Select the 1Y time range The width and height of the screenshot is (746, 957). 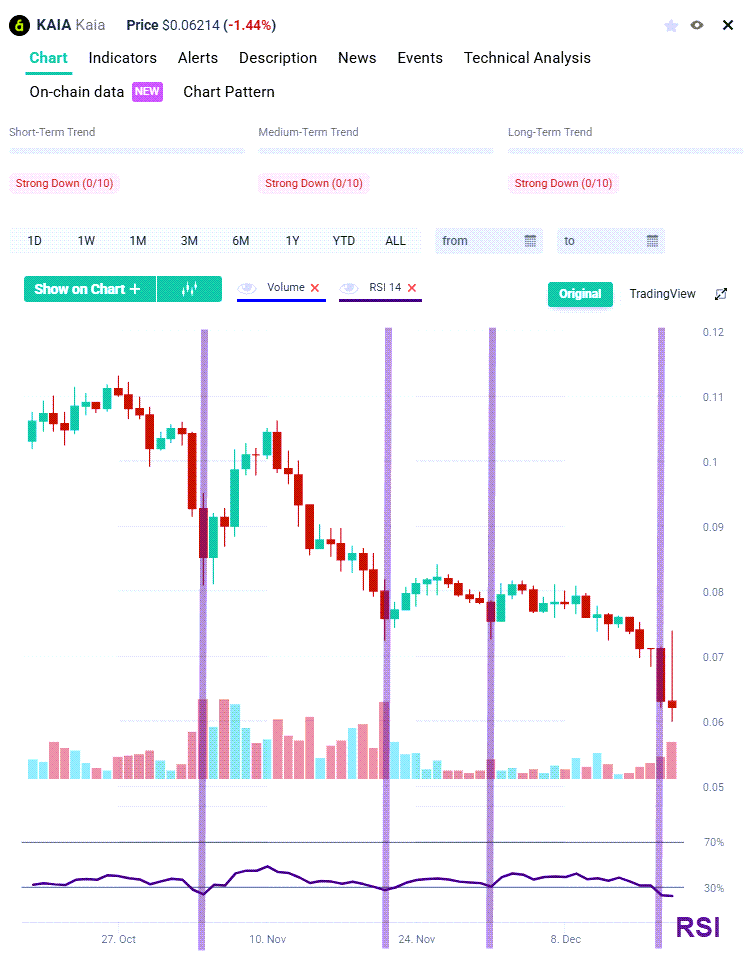[x=292, y=240]
